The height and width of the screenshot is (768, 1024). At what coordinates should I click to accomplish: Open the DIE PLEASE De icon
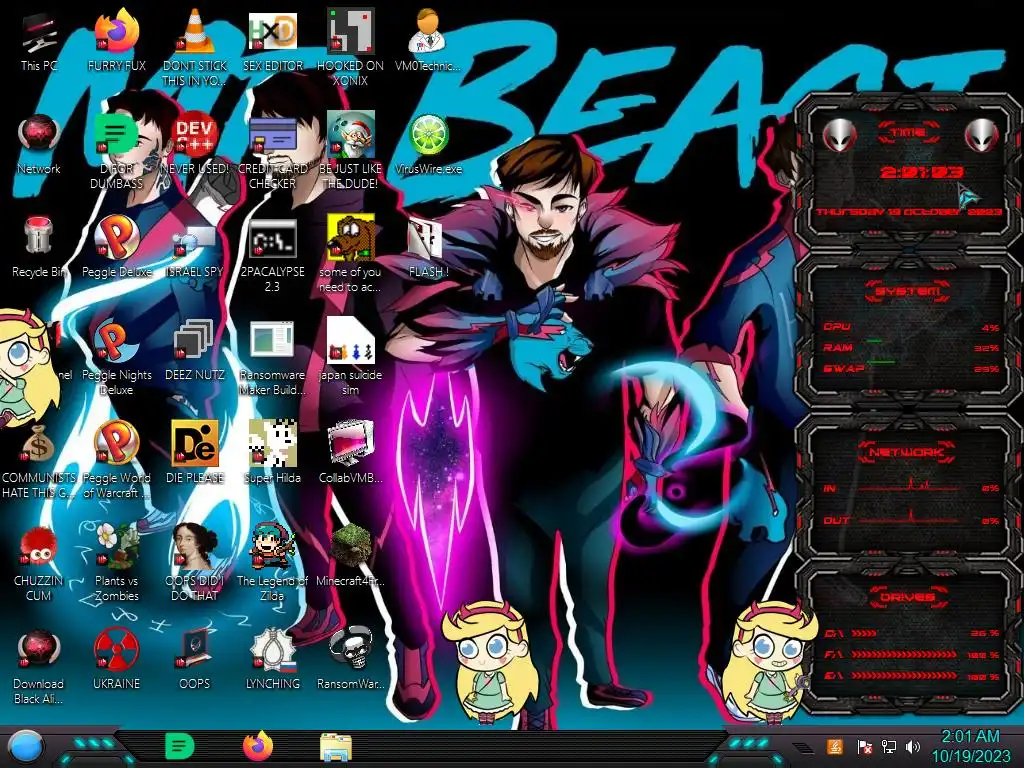(x=195, y=452)
